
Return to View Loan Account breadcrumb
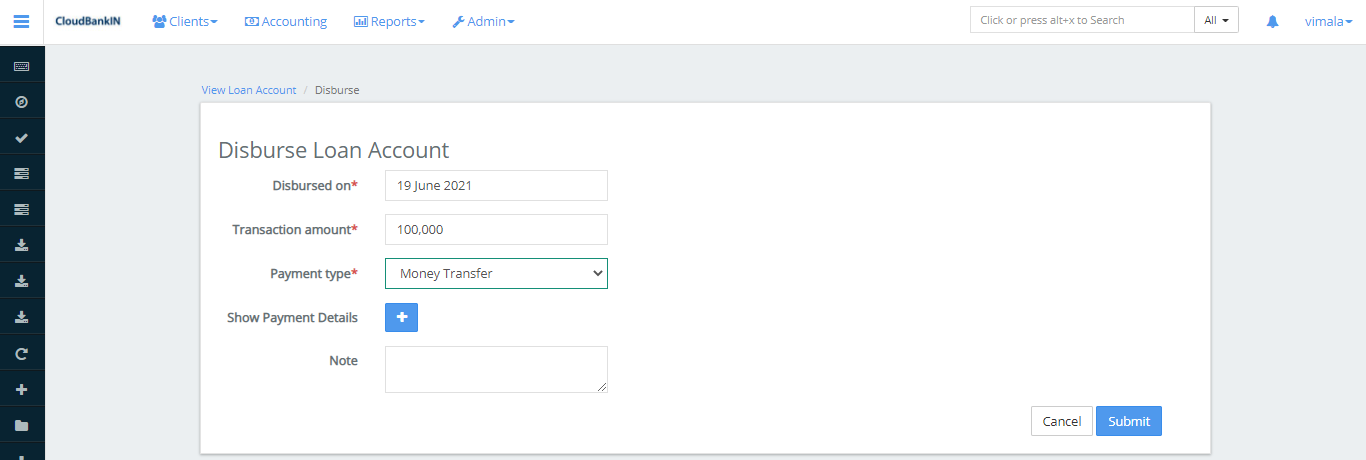[x=249, y=90]
